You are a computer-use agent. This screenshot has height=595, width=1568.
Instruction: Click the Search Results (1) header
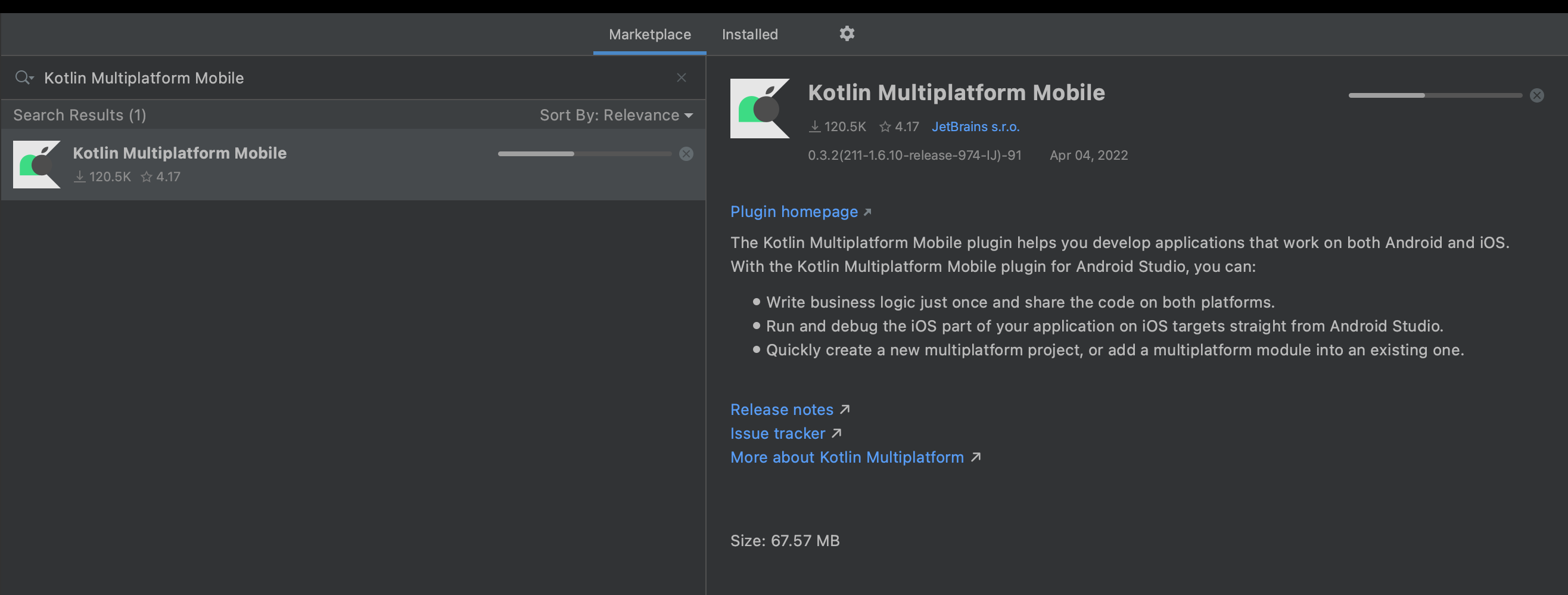[80, 115]
